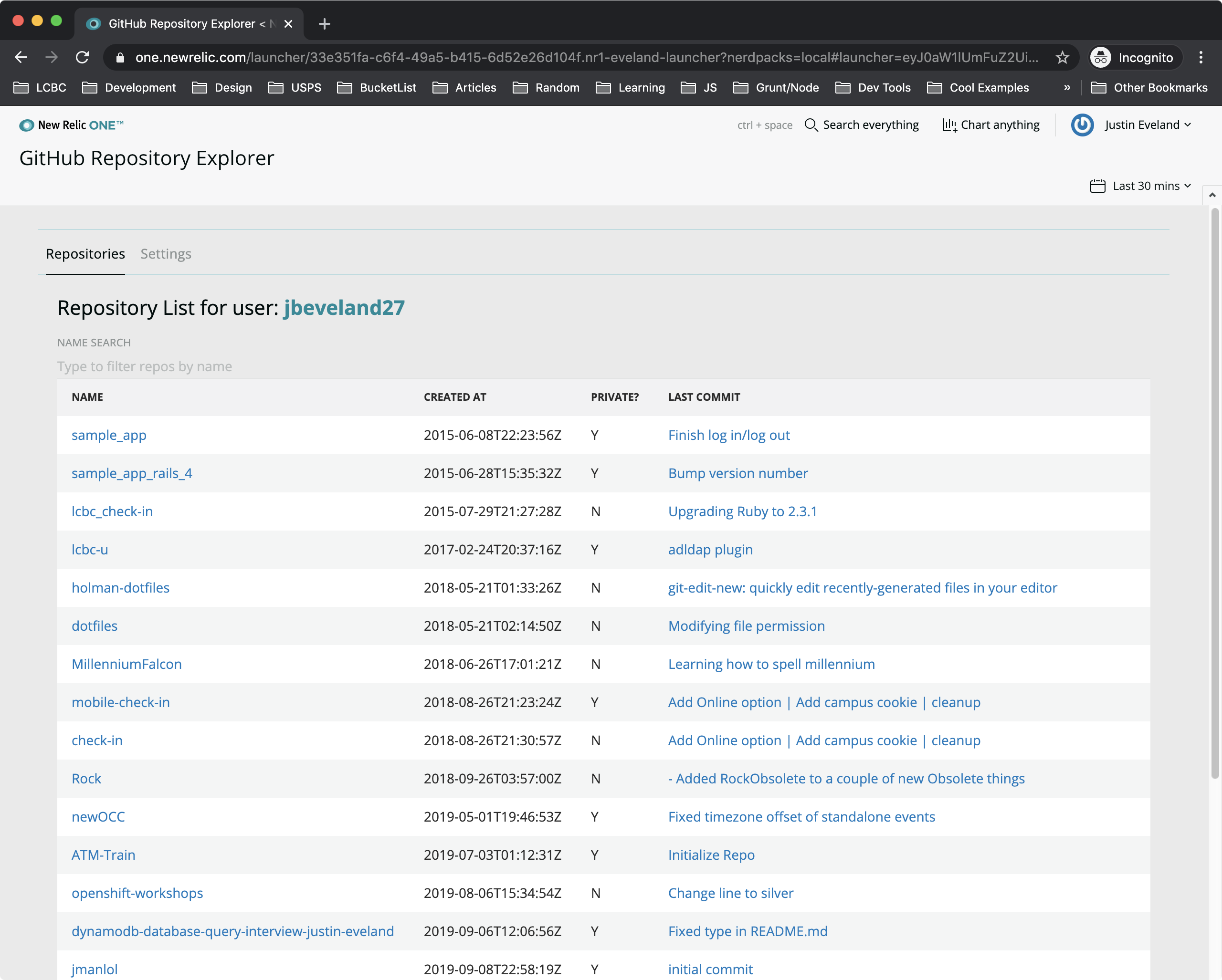Open the Upgrading Ruby to 2.3.1 commit
Viewport: 1222px width, 980px height.
742,511
